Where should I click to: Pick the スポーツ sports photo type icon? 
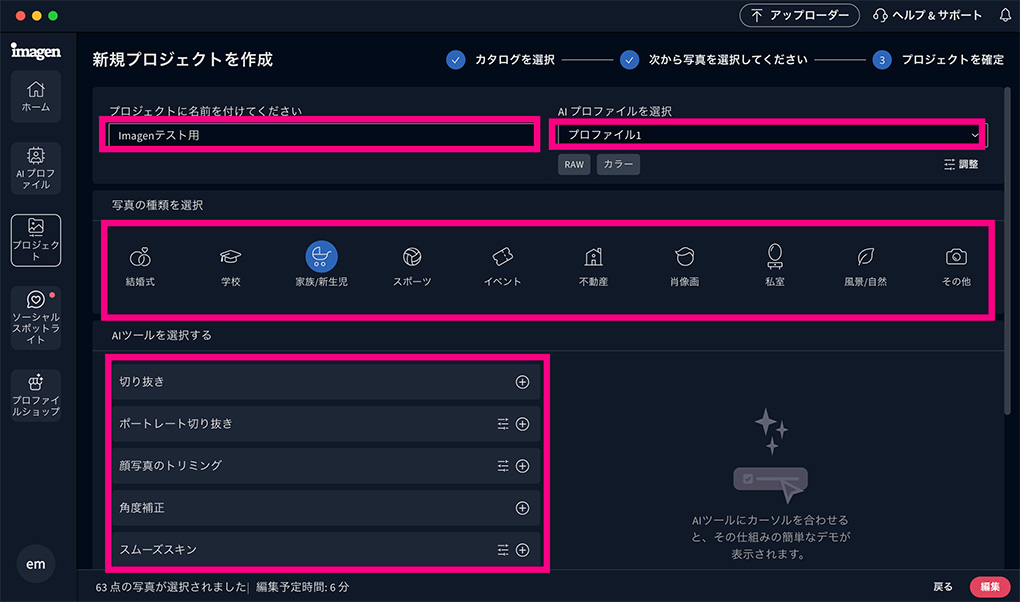[412, 258]
